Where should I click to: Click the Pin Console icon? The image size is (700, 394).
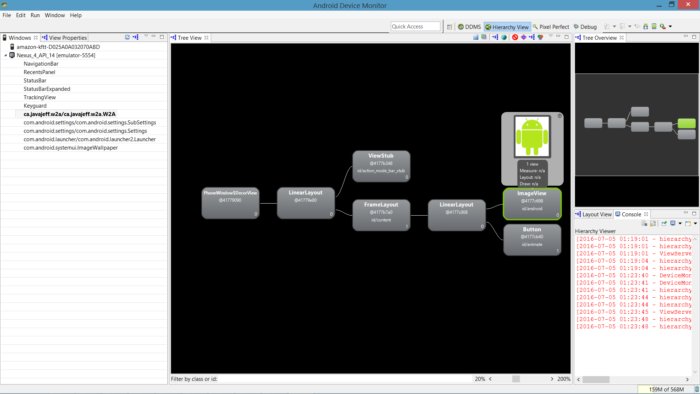664,223
